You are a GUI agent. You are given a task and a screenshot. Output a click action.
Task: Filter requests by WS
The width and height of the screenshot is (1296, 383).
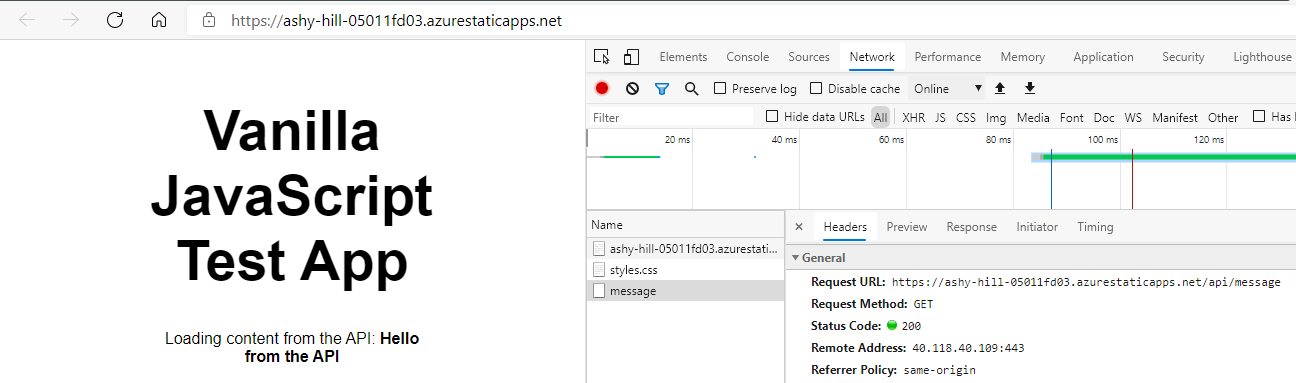click(1133, 117)
